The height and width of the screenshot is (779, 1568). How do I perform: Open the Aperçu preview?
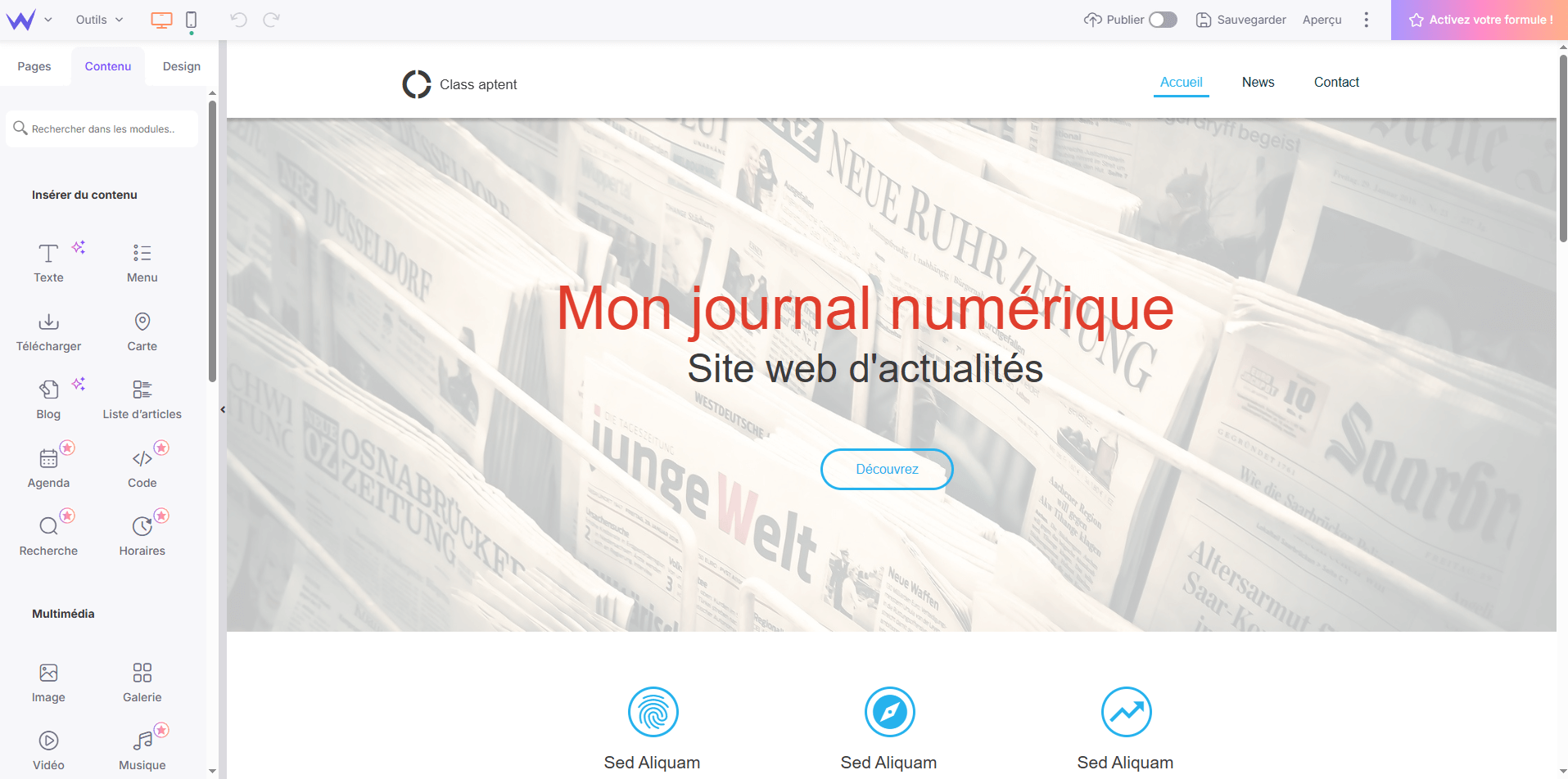tap(1322, 20)
